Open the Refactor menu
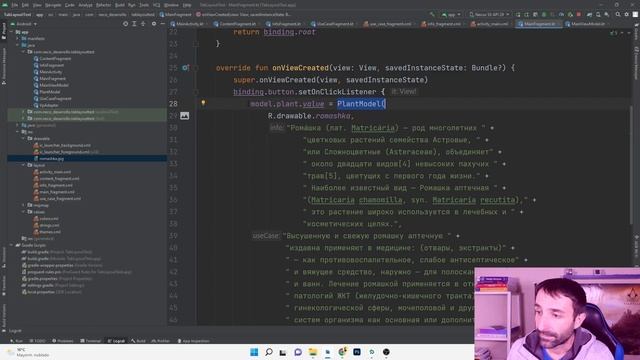The height and width of the screenshot is (360, 640). pyautogui.click(x=103, y=5)
